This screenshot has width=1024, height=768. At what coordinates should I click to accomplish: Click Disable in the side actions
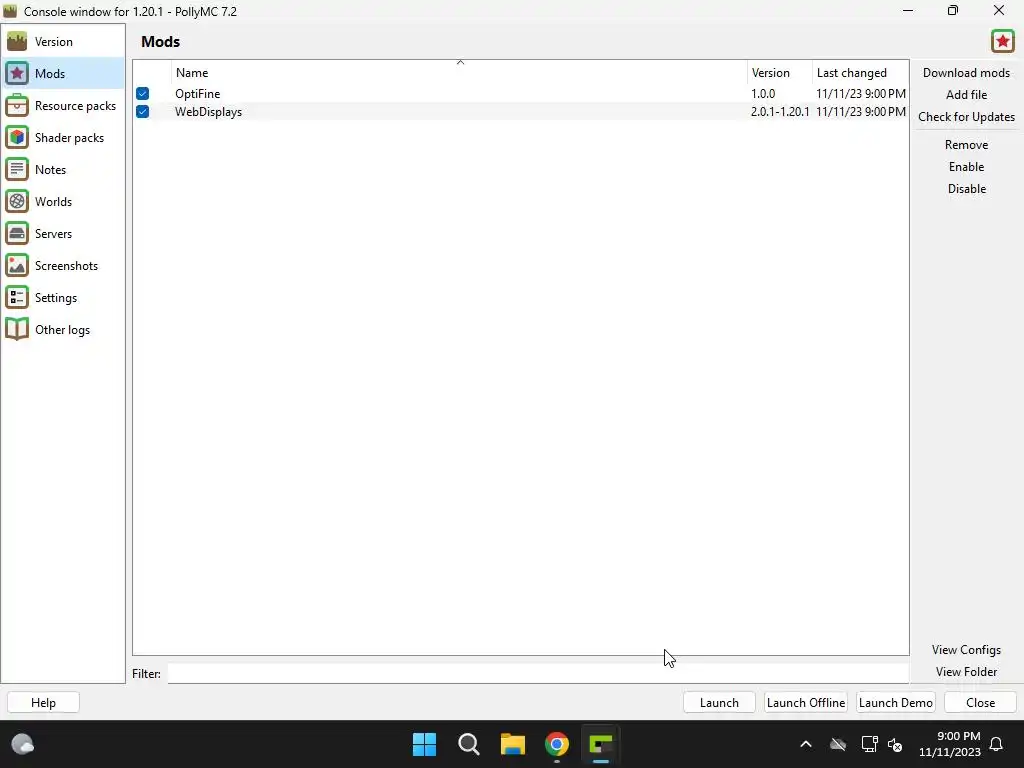click(966, 189)
